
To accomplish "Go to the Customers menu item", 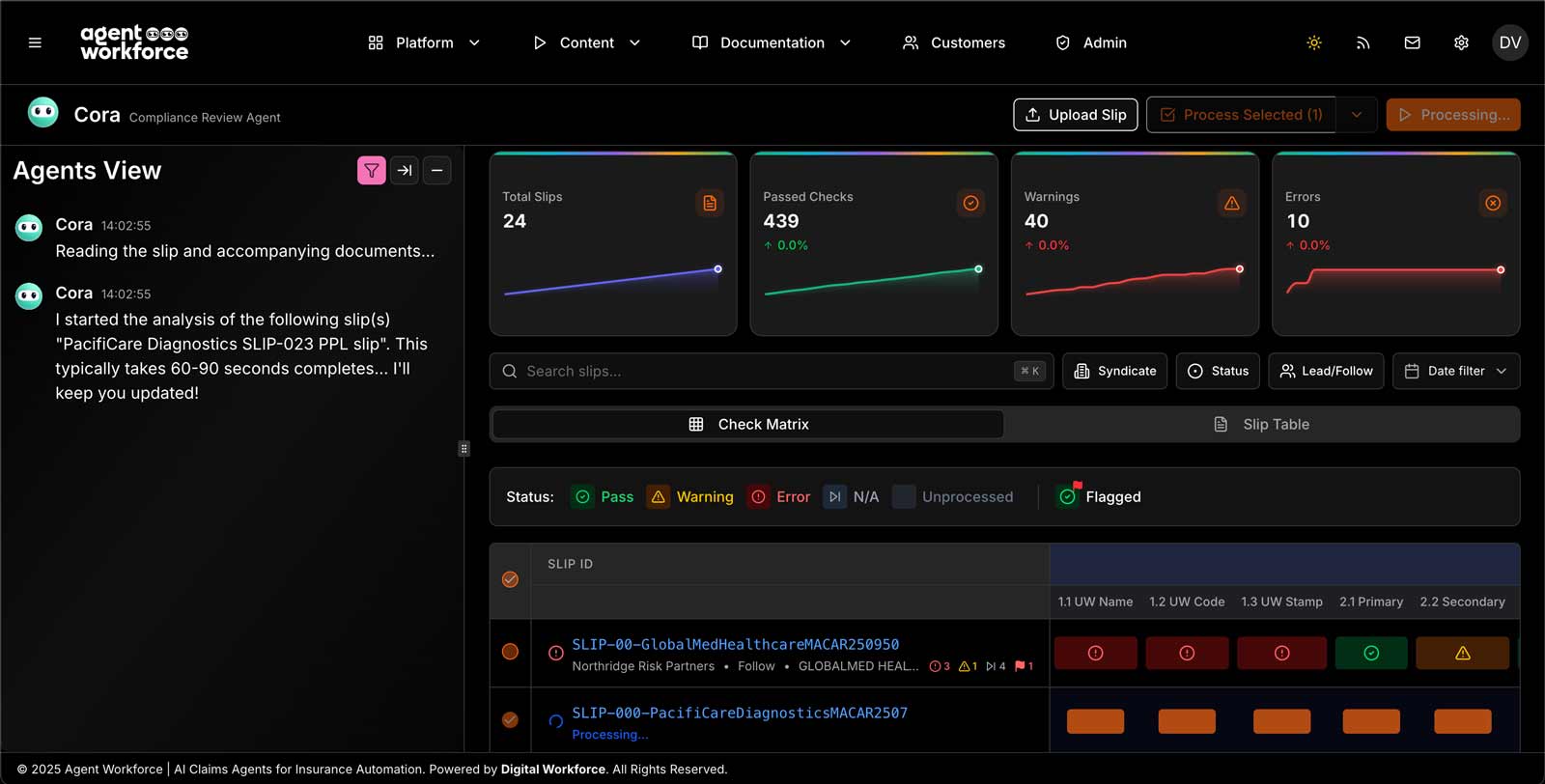I will coord(954,42).
